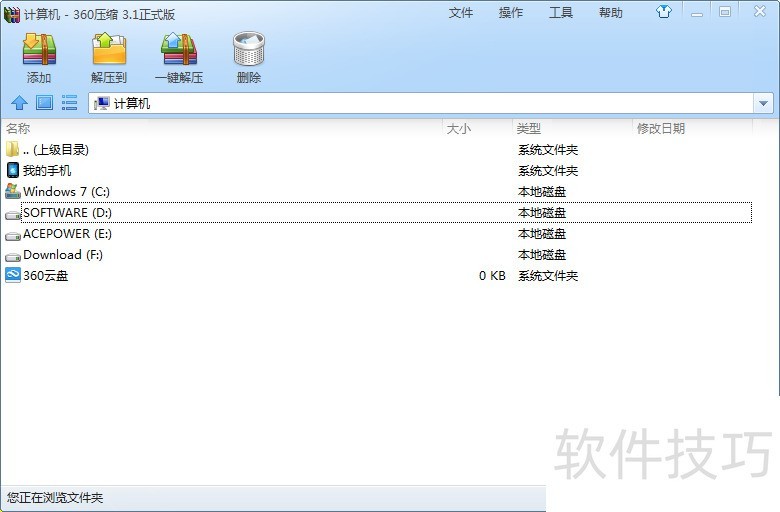Viewport: 780px width, 512px height.
Task: Minimize the 360压缩 window
Action: (x=697, y=12)
